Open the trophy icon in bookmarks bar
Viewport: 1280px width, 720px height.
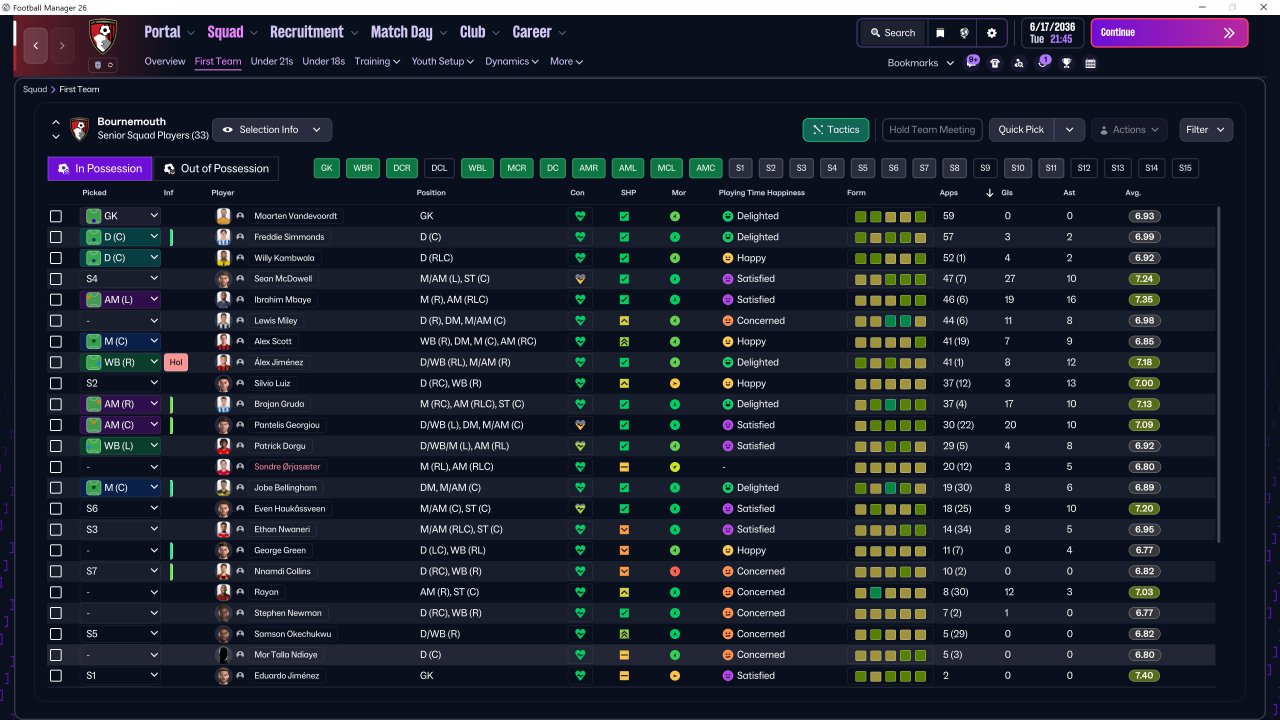coord(1067,63)
